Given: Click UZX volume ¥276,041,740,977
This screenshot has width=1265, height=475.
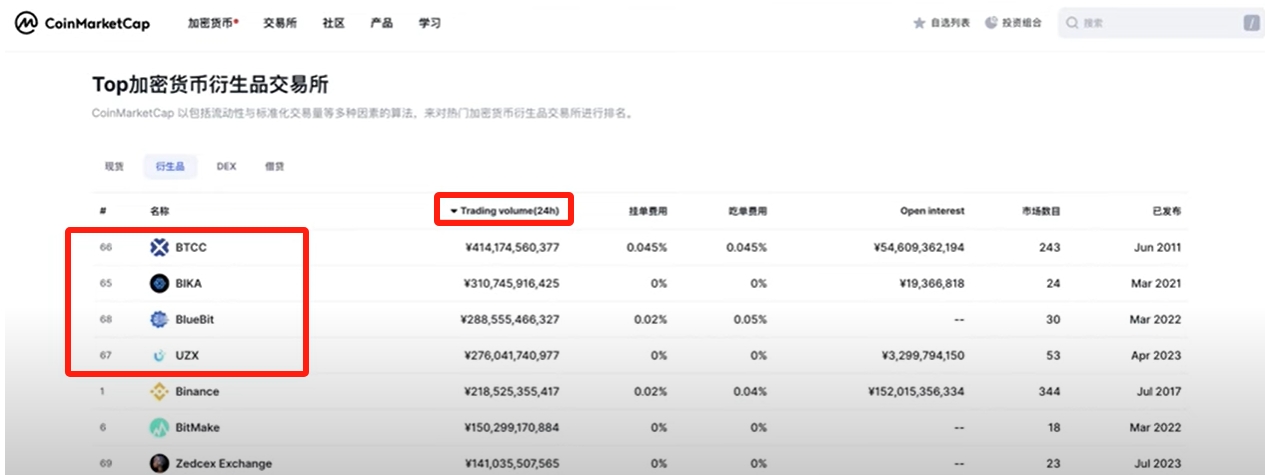Looking at the screenshot, I should [x=512, y=355].
